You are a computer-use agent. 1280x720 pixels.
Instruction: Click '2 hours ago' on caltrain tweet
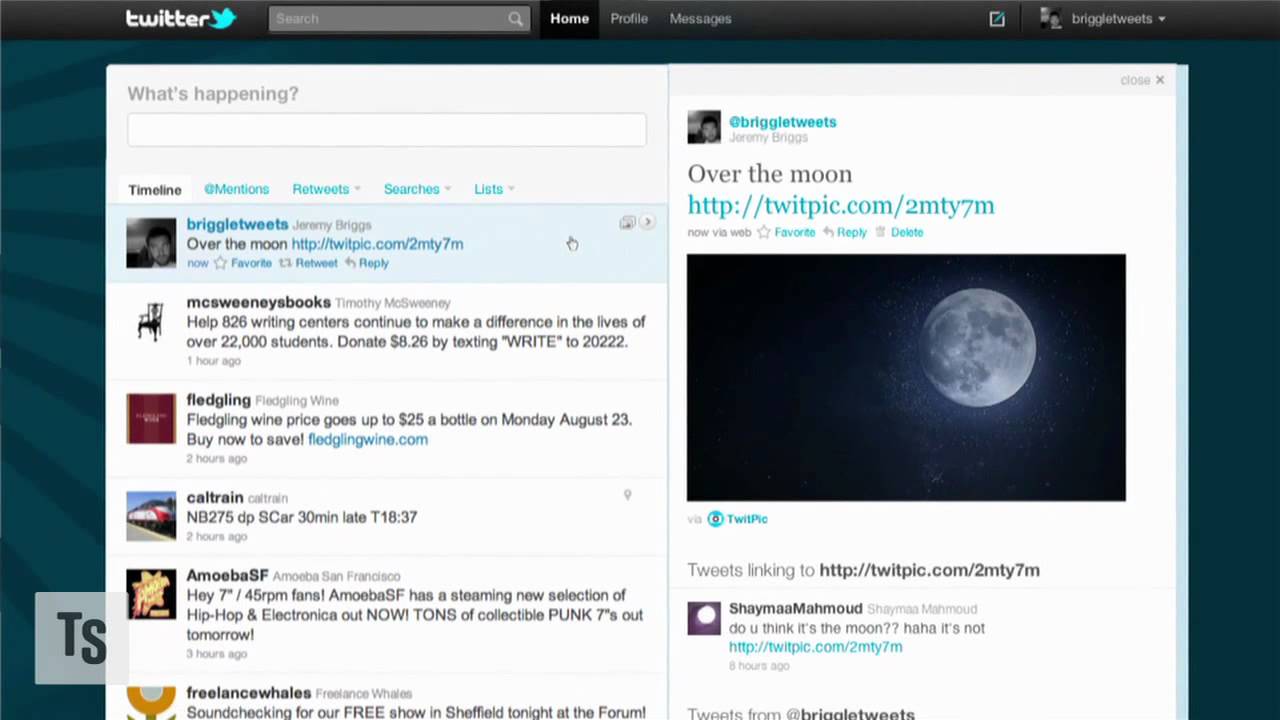216,537
